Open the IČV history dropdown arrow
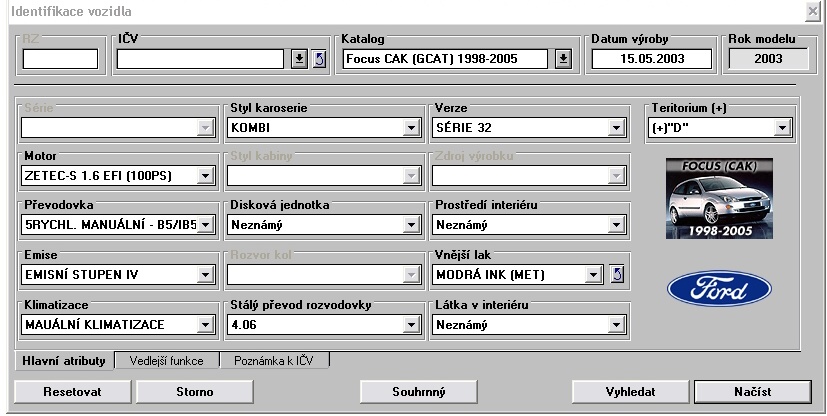The width and height of the screenshot is (827, 416). point(298,59)
